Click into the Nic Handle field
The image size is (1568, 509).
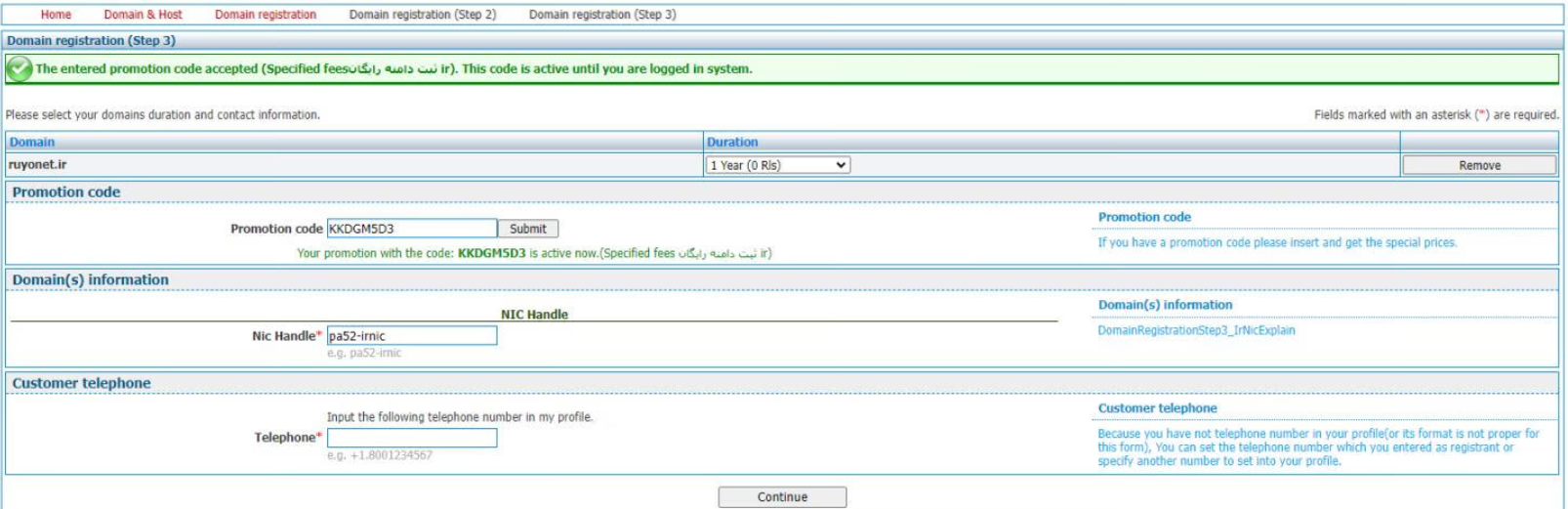[411, 336]
